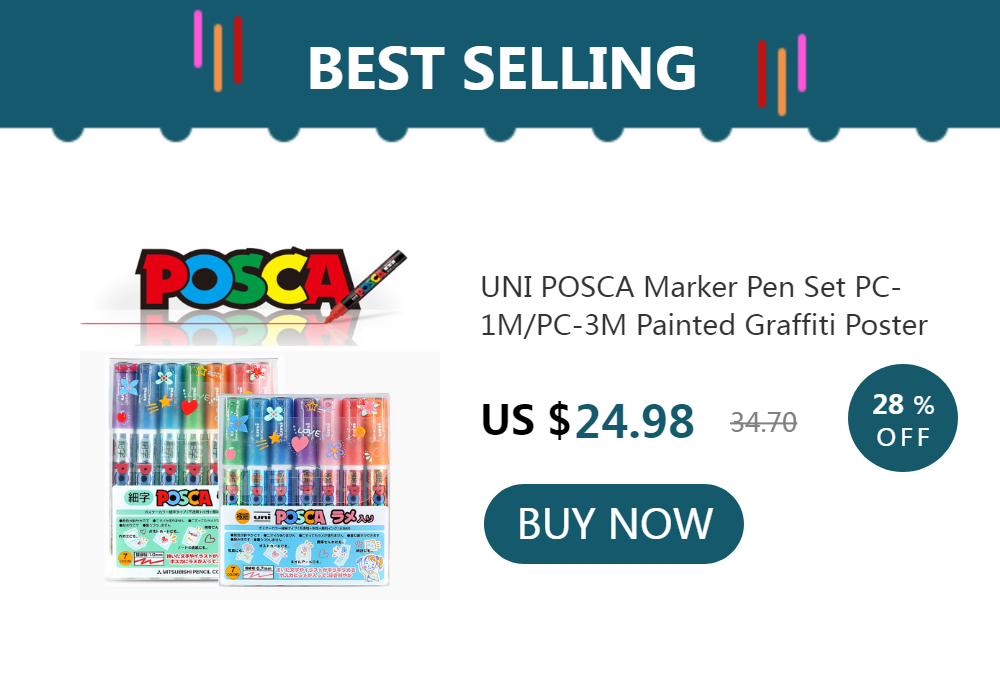The width and height of the screenshot is (1000, 700).
Task: Click the BUY NOW button
Action: pos(614,523)
